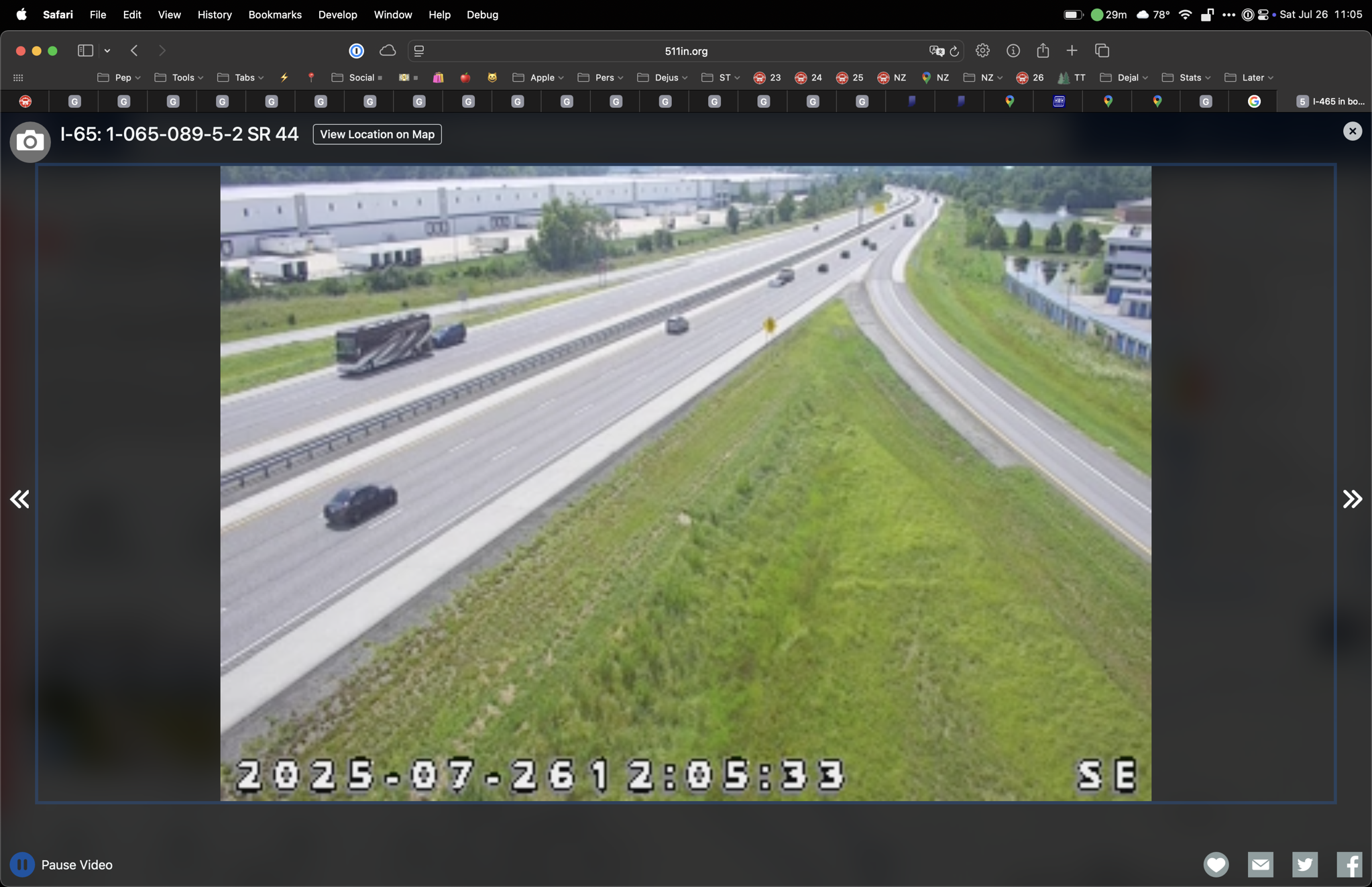The image size is (1372, 887).
Task: Open the Bookmarks menu
Action: click(275, 14)
